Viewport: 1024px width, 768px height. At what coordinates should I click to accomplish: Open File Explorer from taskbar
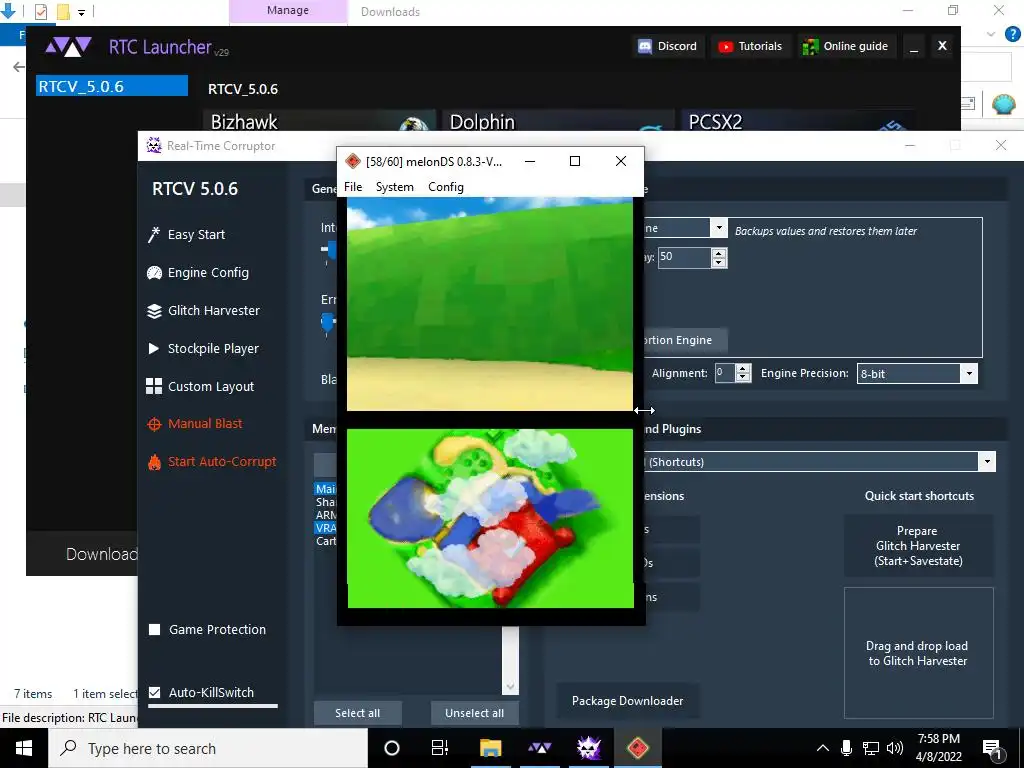point(490,748)
